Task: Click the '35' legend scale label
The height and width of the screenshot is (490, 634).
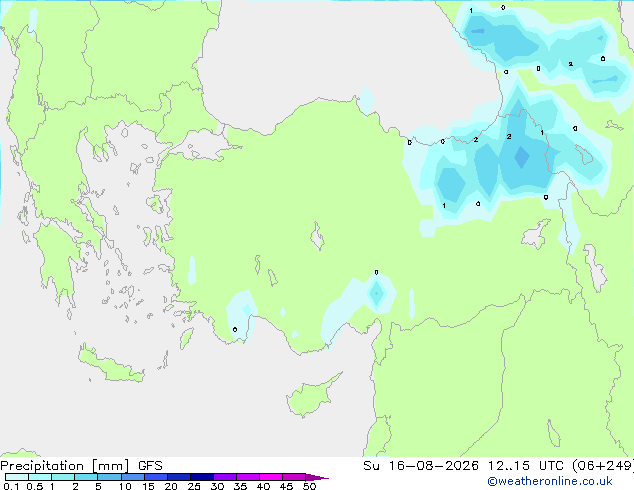Action: [x=240, y=486]
